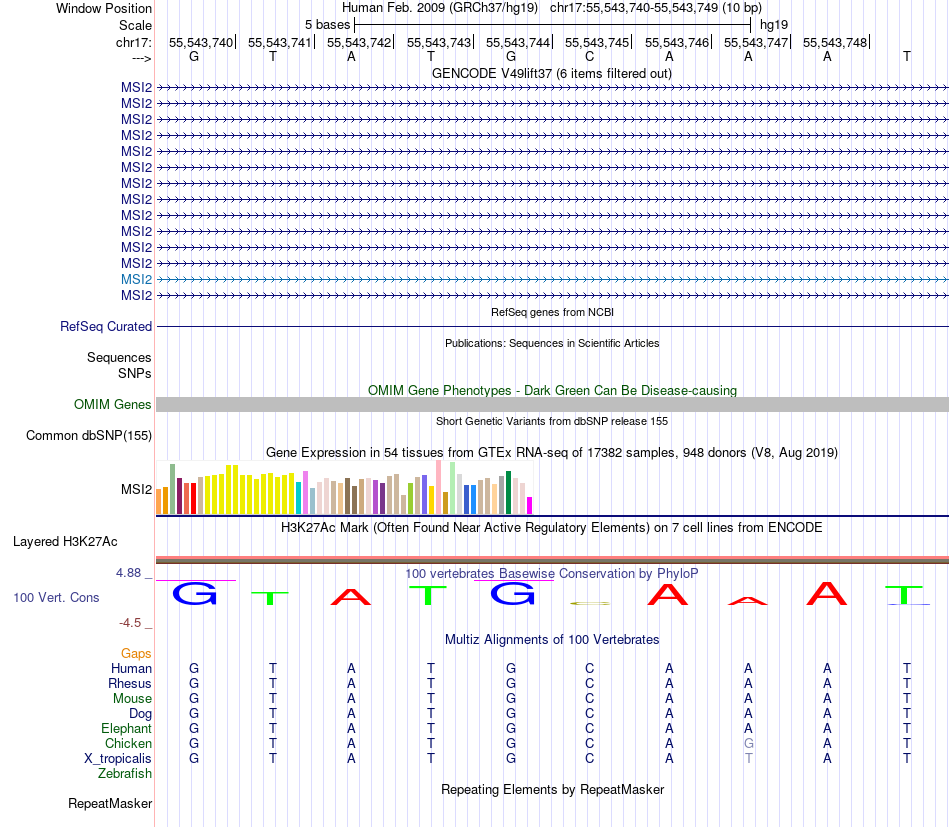Viewport: 950px width, 827px height.
Task: Open 'Publications: Sequences in Scientific Articles' title
Action: [552, 343]
